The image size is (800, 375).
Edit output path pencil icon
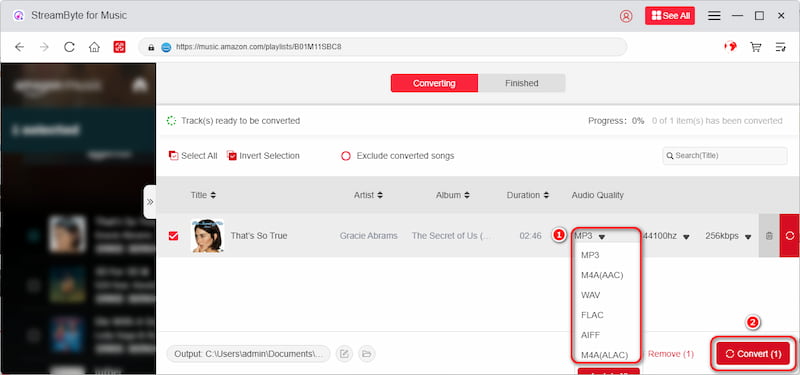tap(344, 354)
